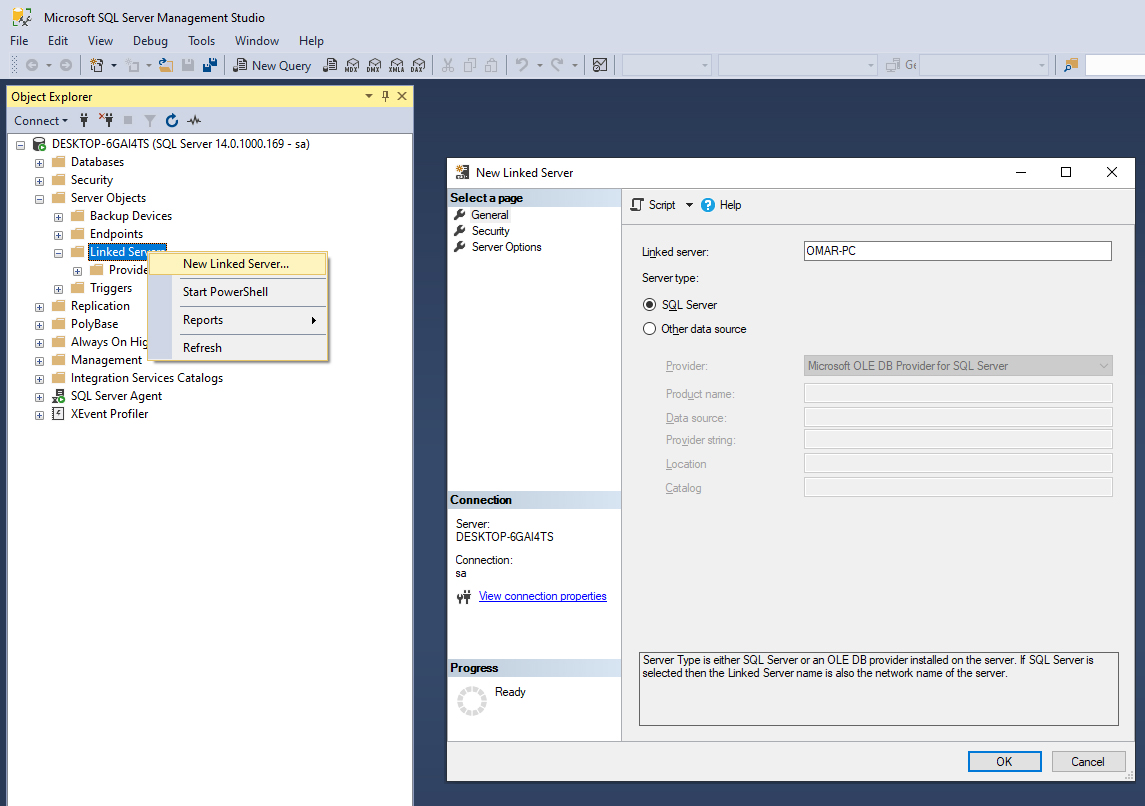Click the Script button in dialog
The height and width of the screenshot is (806, 1145).
[654, 205]
